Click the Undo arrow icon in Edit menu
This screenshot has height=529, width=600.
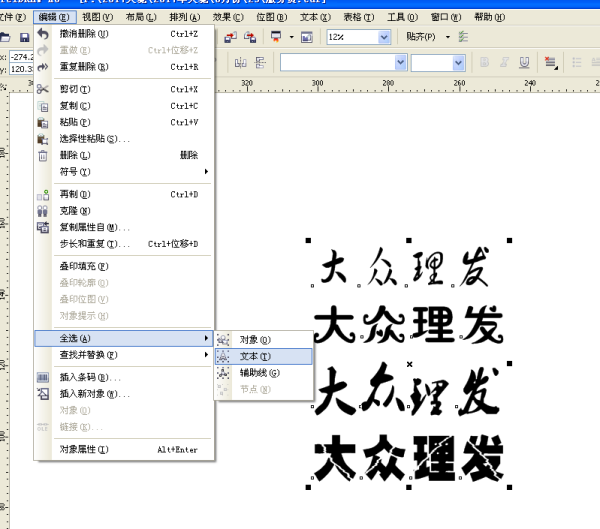pyautogui.click(x=43, y=34)
